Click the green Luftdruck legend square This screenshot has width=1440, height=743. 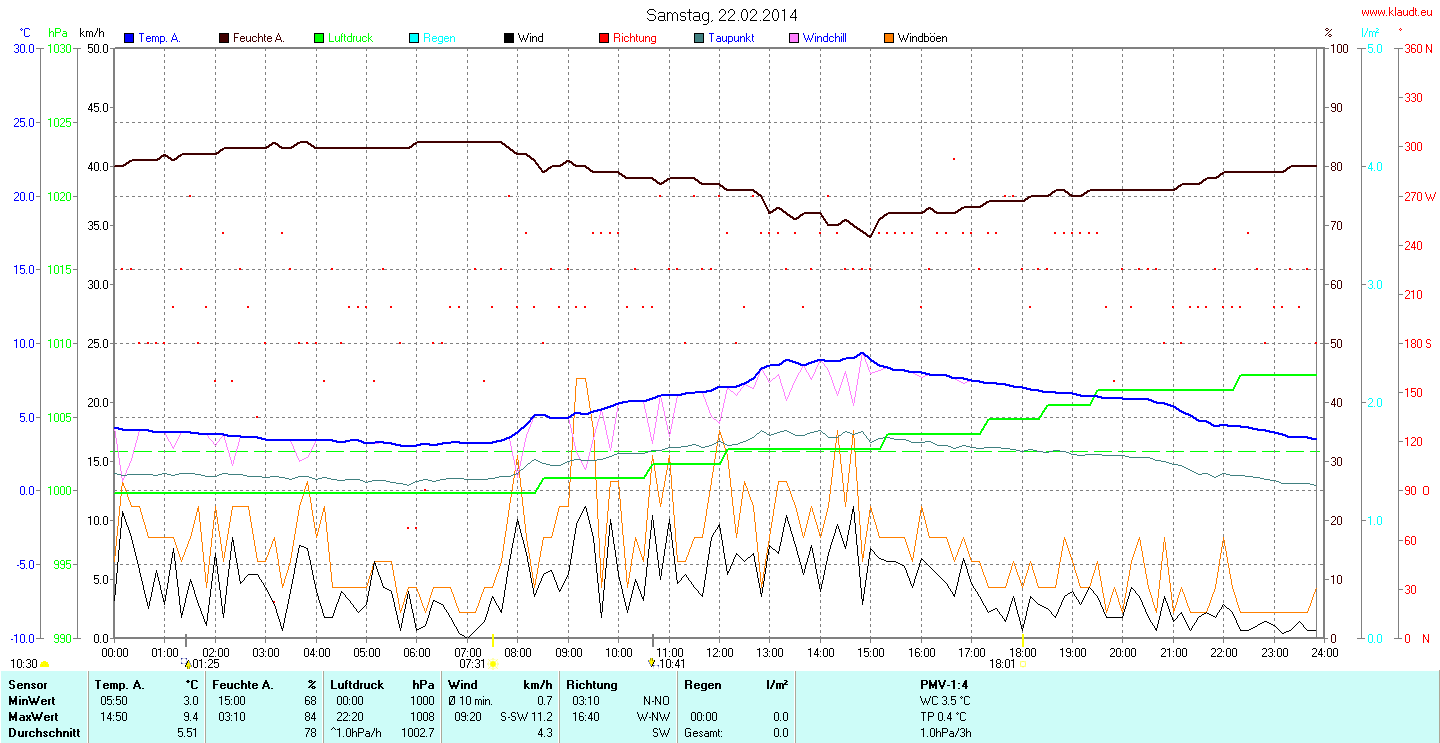click(x=320, y=38)
